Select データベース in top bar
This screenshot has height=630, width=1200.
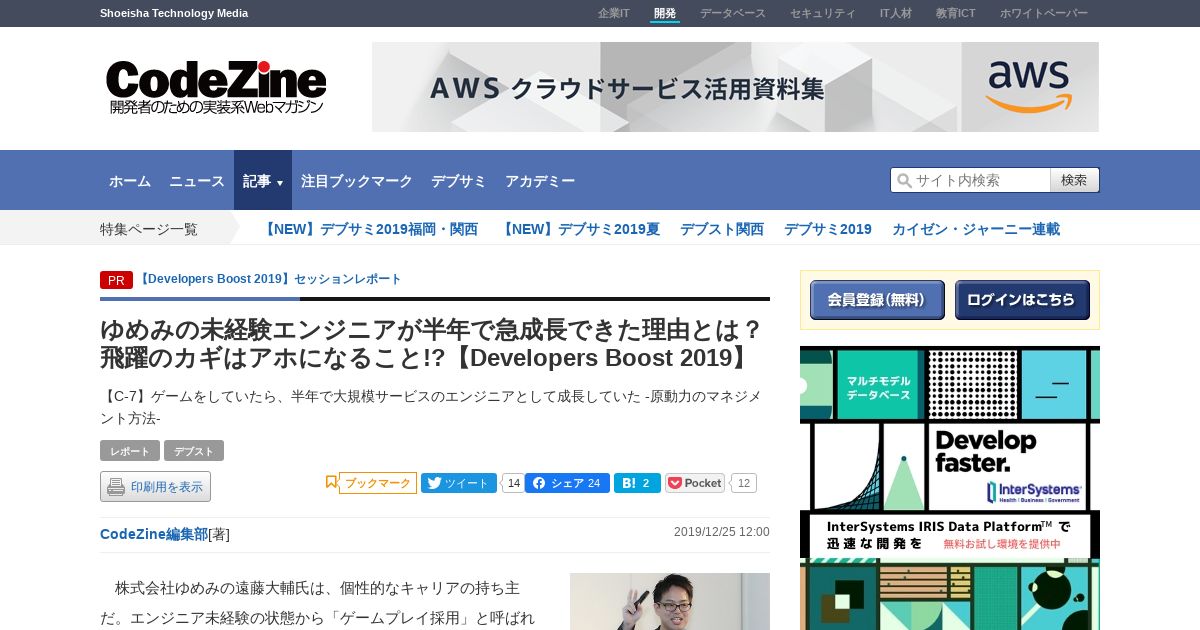[x=733, y=13]
